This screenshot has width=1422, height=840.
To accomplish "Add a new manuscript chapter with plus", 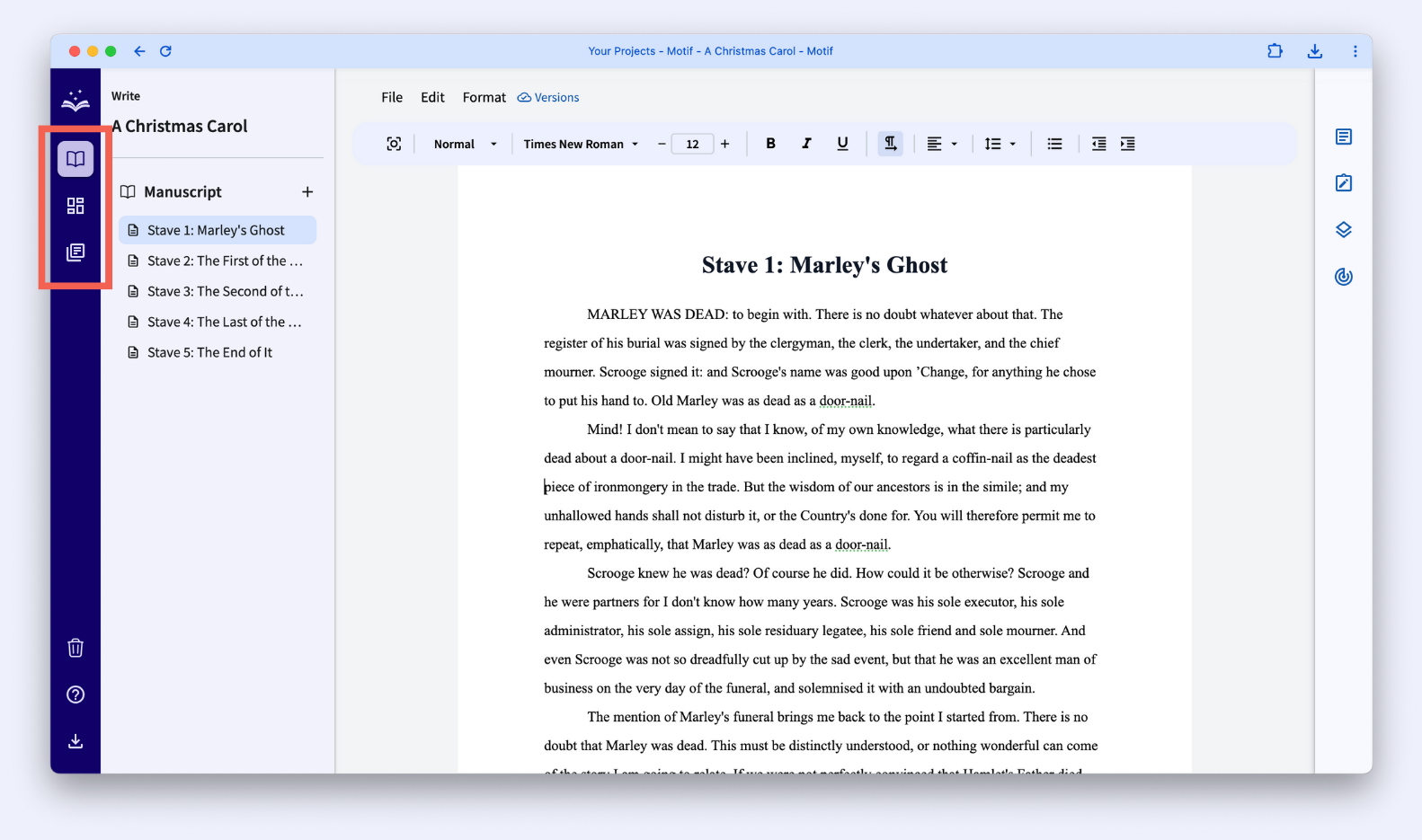I will (307, 191).
